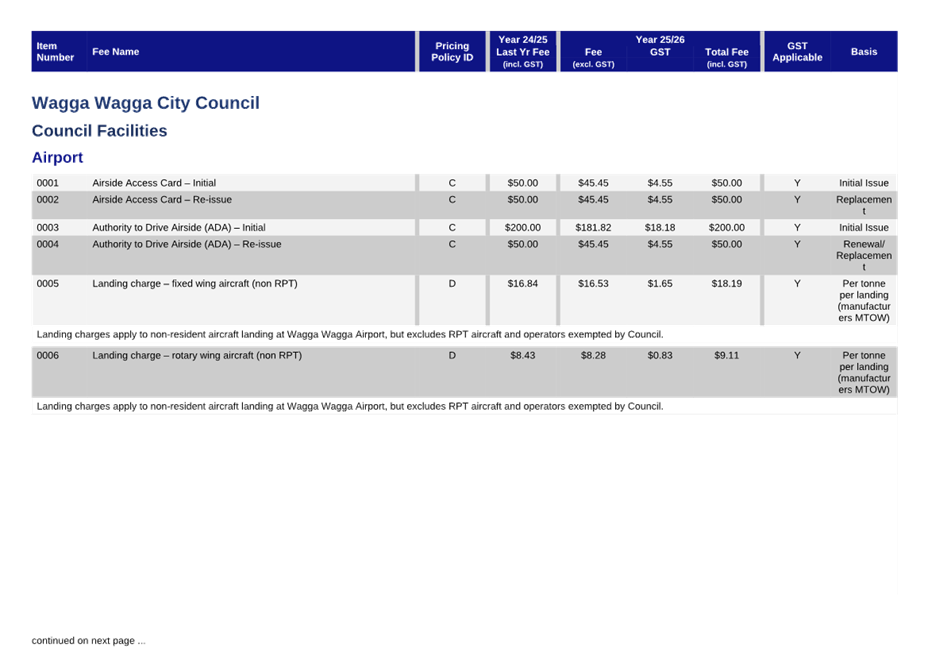The height and width of the screenshot is (656, 928).
Task: Click 'Authority to Drive Airside (ADA) – Re-issue'
Action: pos(186,244)
